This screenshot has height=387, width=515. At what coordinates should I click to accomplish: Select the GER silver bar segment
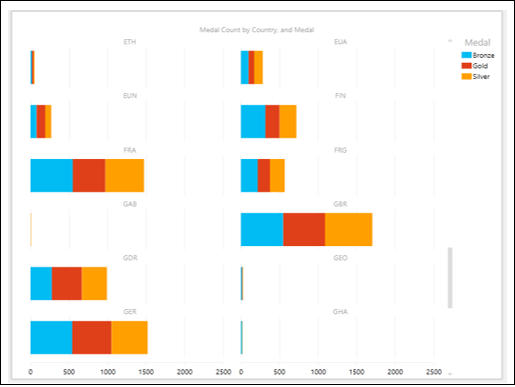129,337
